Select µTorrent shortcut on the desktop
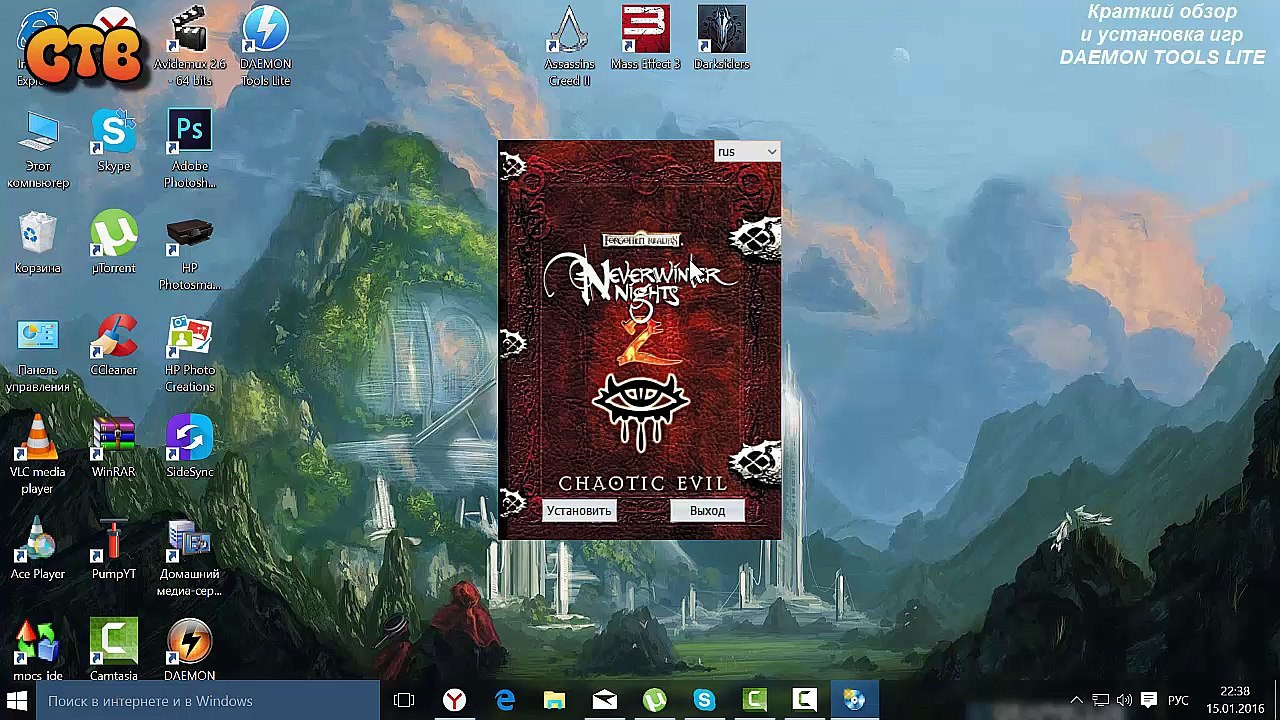 click(x=114, y=243)
